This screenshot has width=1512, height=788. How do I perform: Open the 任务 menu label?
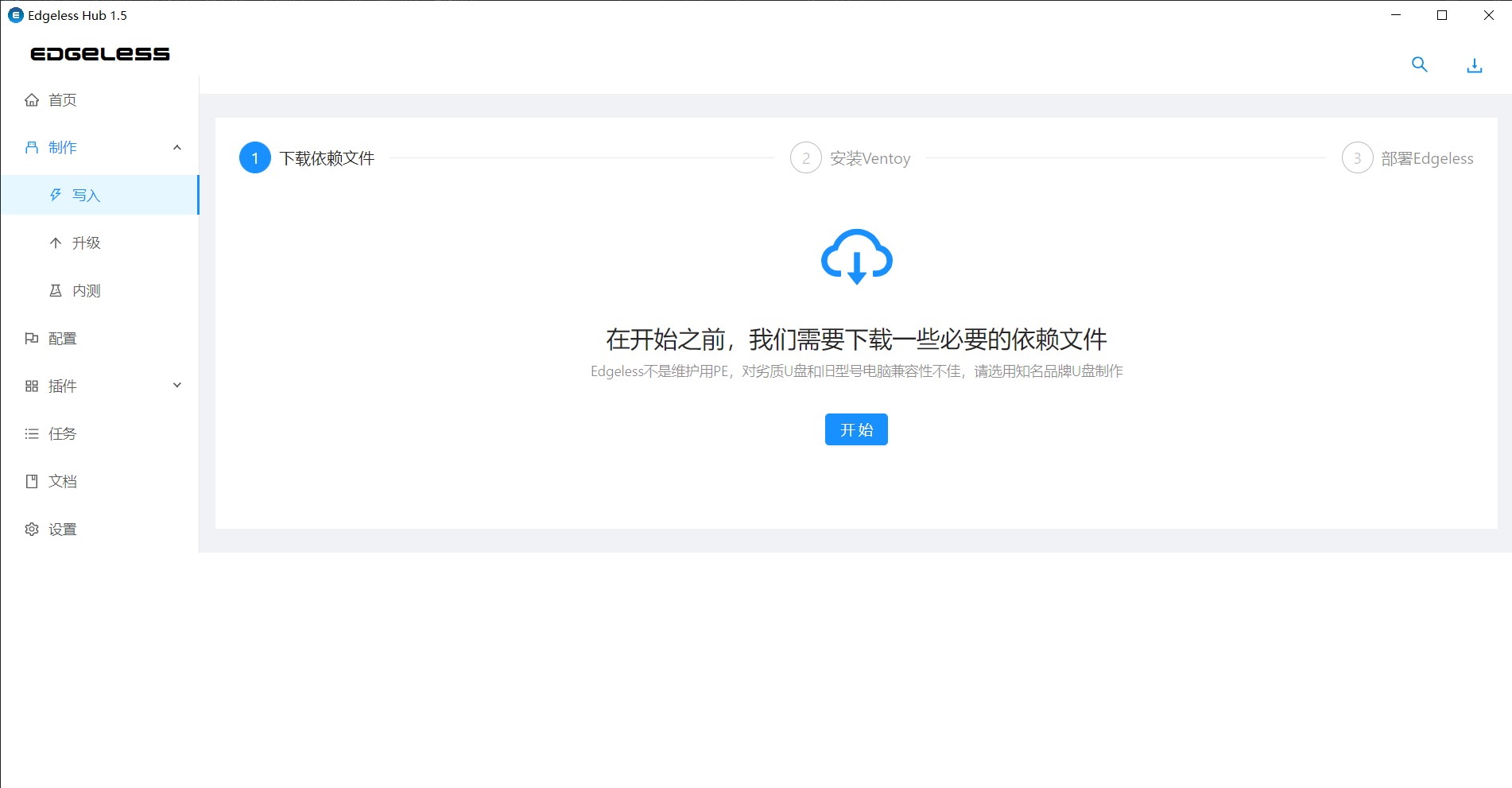pos(63,434)
